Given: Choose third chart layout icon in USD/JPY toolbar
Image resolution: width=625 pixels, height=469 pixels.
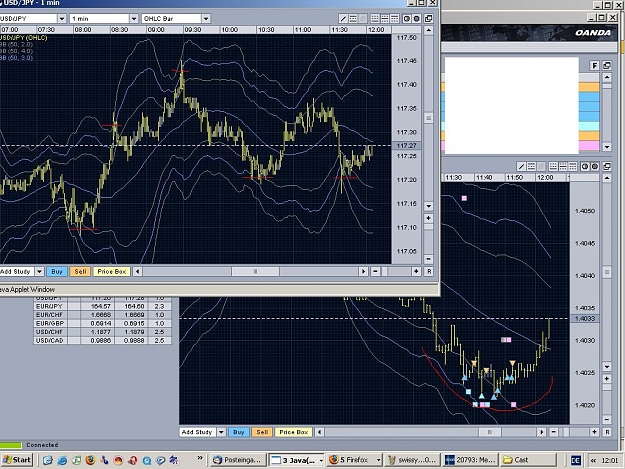Looking at the screenshot, I should [394, 19].
